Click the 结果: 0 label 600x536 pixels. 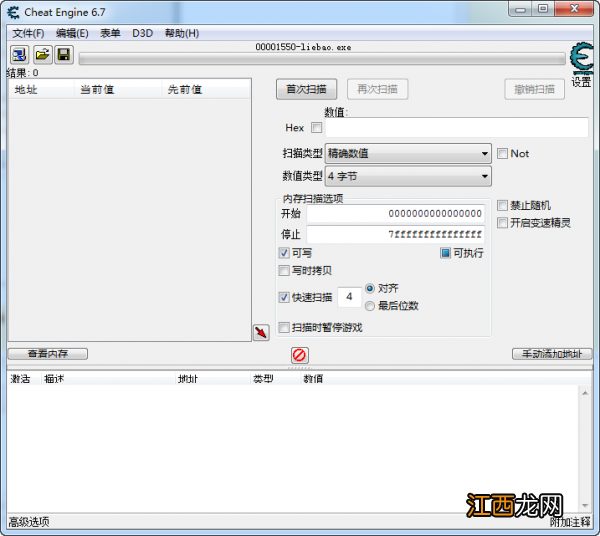[23, 73]
